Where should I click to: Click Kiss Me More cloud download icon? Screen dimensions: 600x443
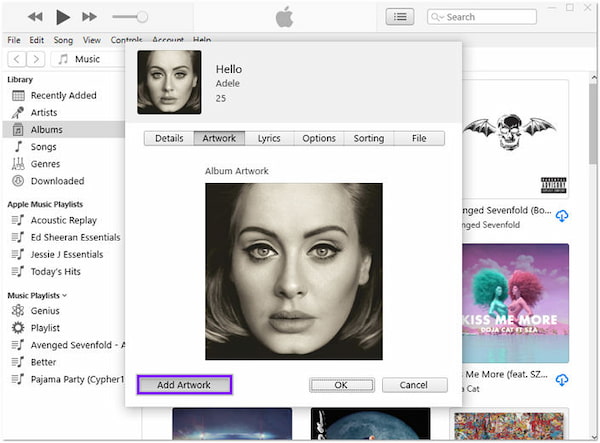pos(561,380)
